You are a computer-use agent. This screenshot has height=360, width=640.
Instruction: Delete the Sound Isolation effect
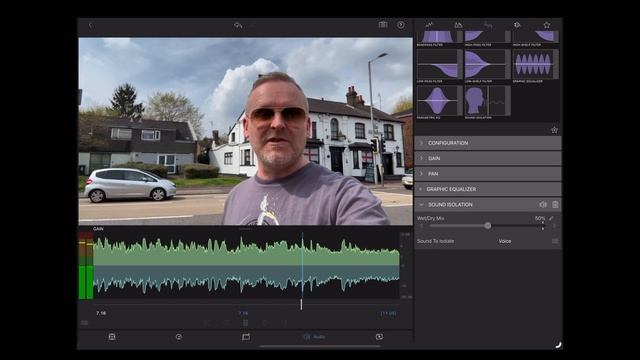(x=555, y=204)
